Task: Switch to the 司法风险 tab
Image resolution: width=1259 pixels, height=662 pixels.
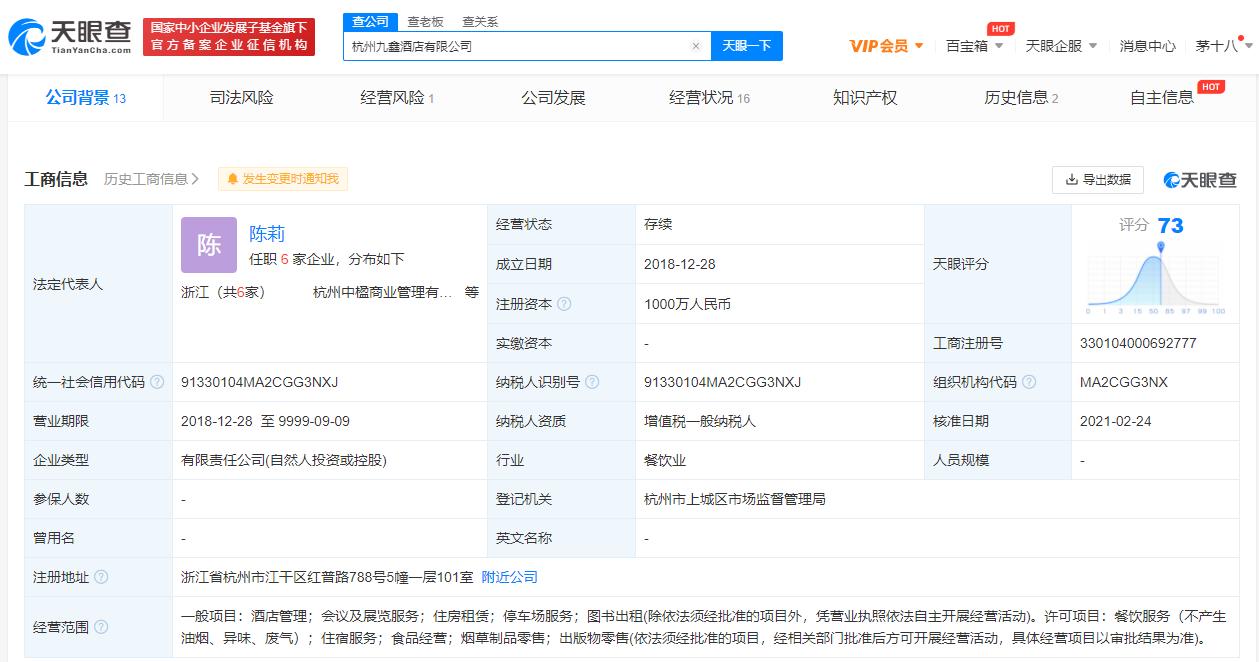Action: 241,98
